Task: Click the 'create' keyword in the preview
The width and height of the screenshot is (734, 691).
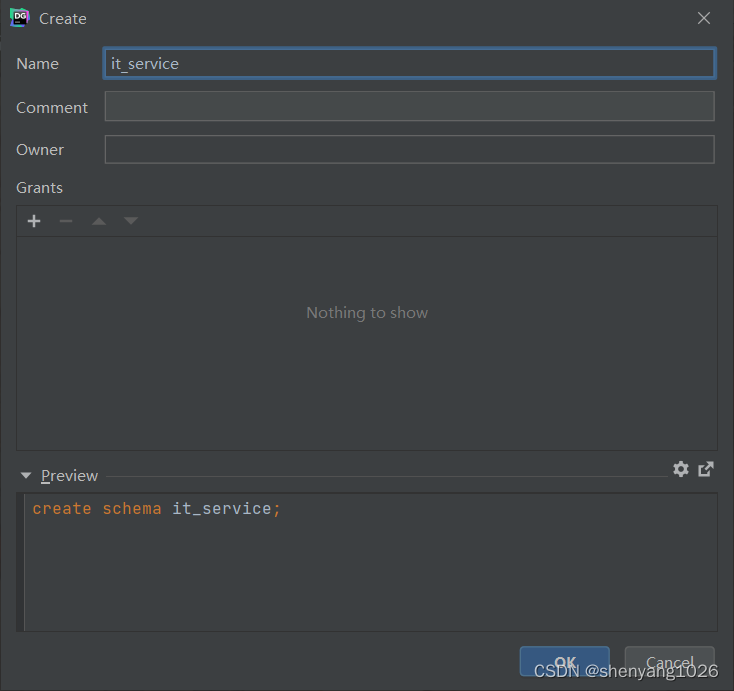Action: pyautogui.click(x=61, y=509)
